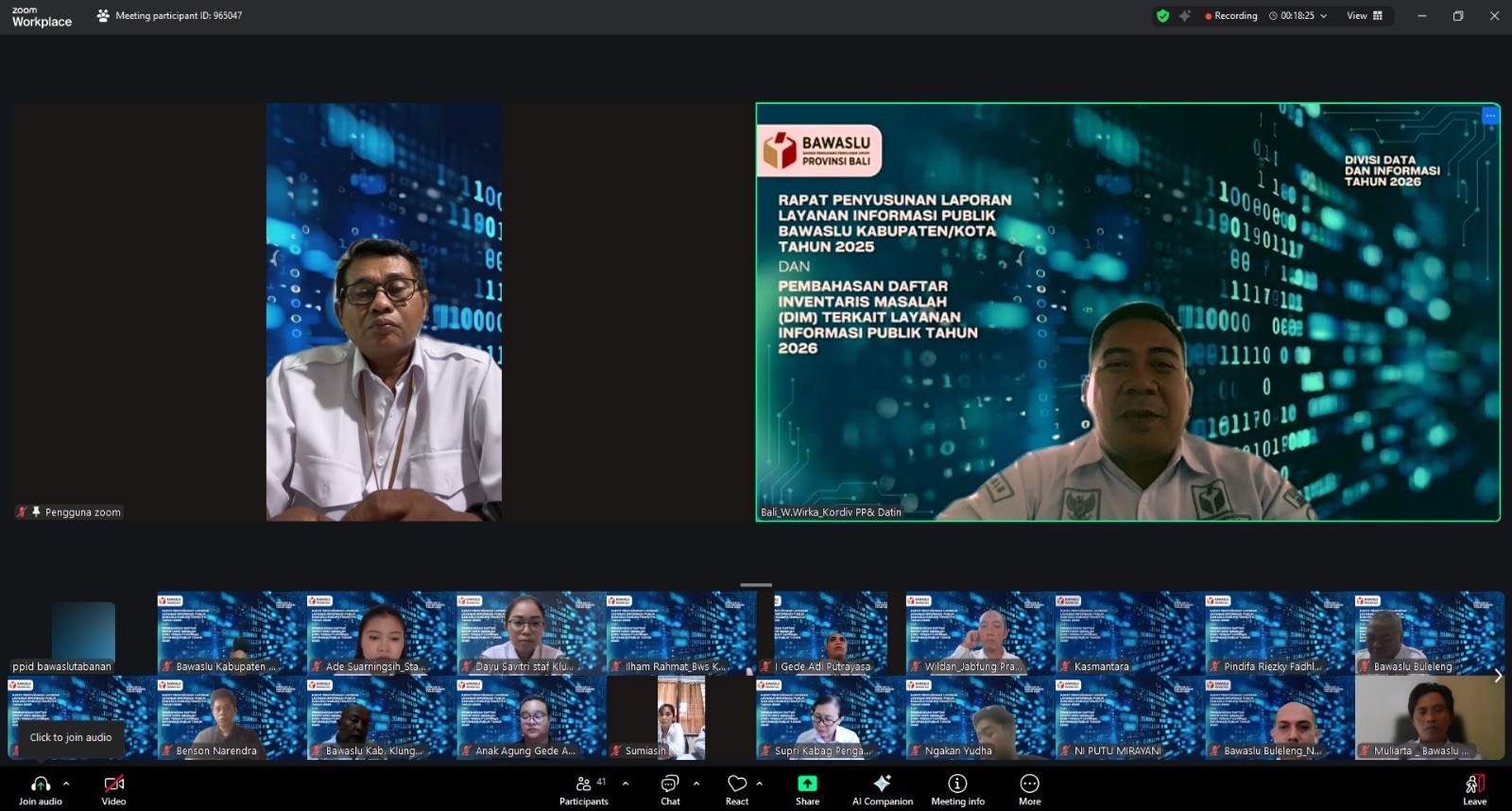Go to next page of participant thumbnails
The image size is (1512, 811).
(x=1498, y=676)
